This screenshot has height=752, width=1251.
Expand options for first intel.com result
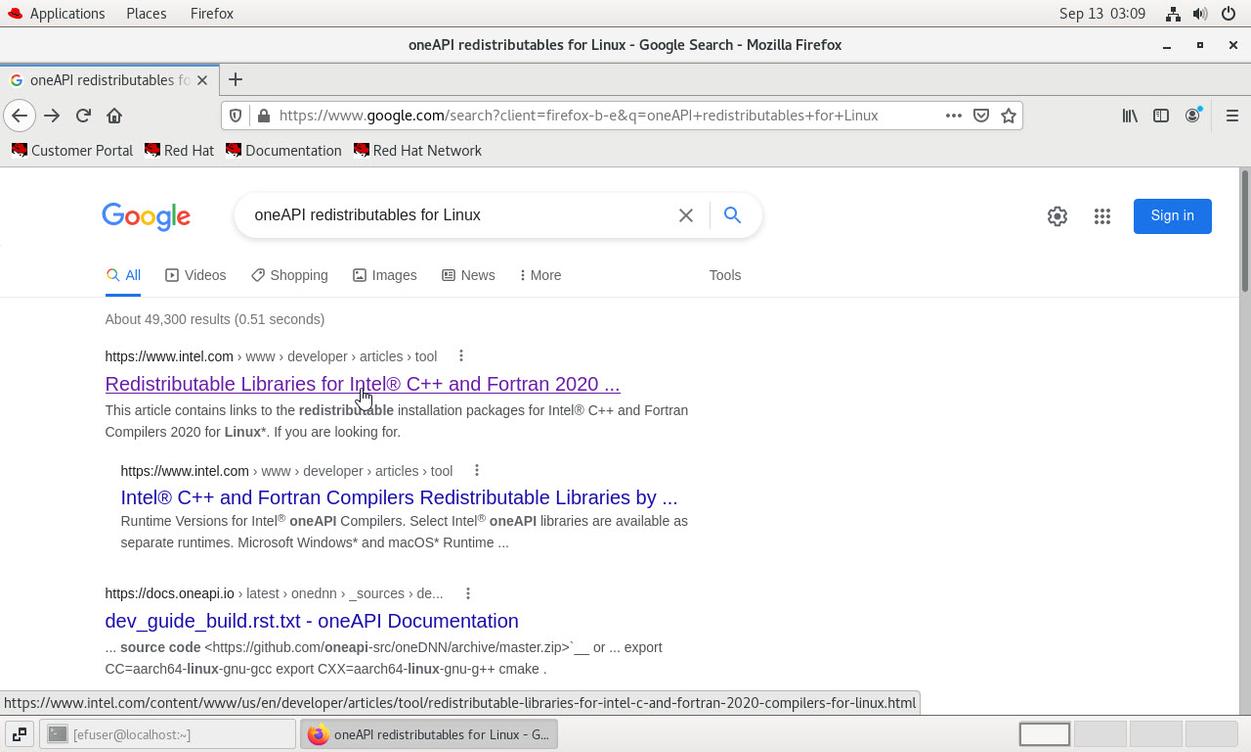point(461,356)
